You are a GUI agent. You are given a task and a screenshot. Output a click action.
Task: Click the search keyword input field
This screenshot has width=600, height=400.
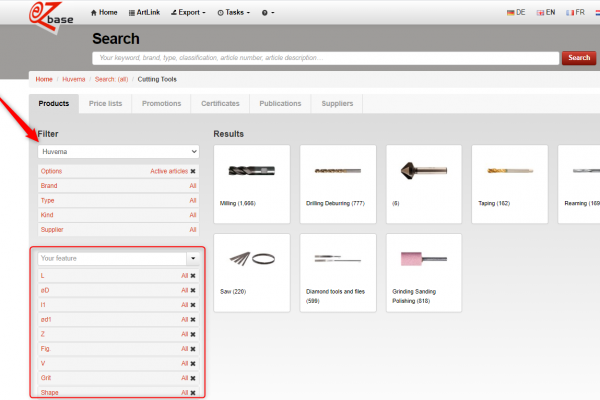pos(325,58)
